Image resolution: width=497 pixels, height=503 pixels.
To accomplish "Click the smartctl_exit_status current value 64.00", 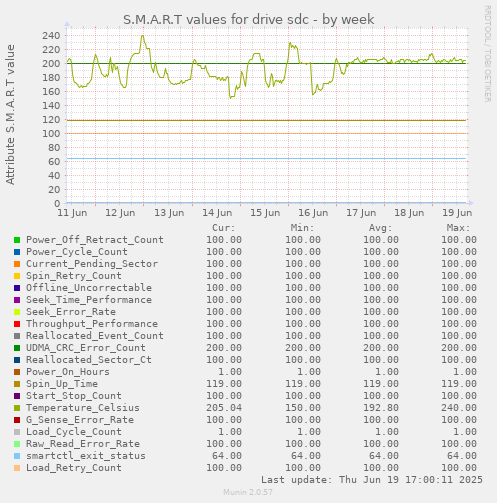I will [x=227, y=456].
